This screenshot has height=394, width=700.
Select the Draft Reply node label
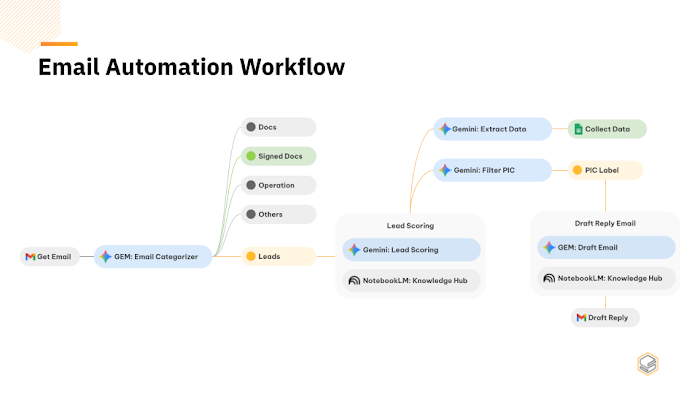coord(608,318)
